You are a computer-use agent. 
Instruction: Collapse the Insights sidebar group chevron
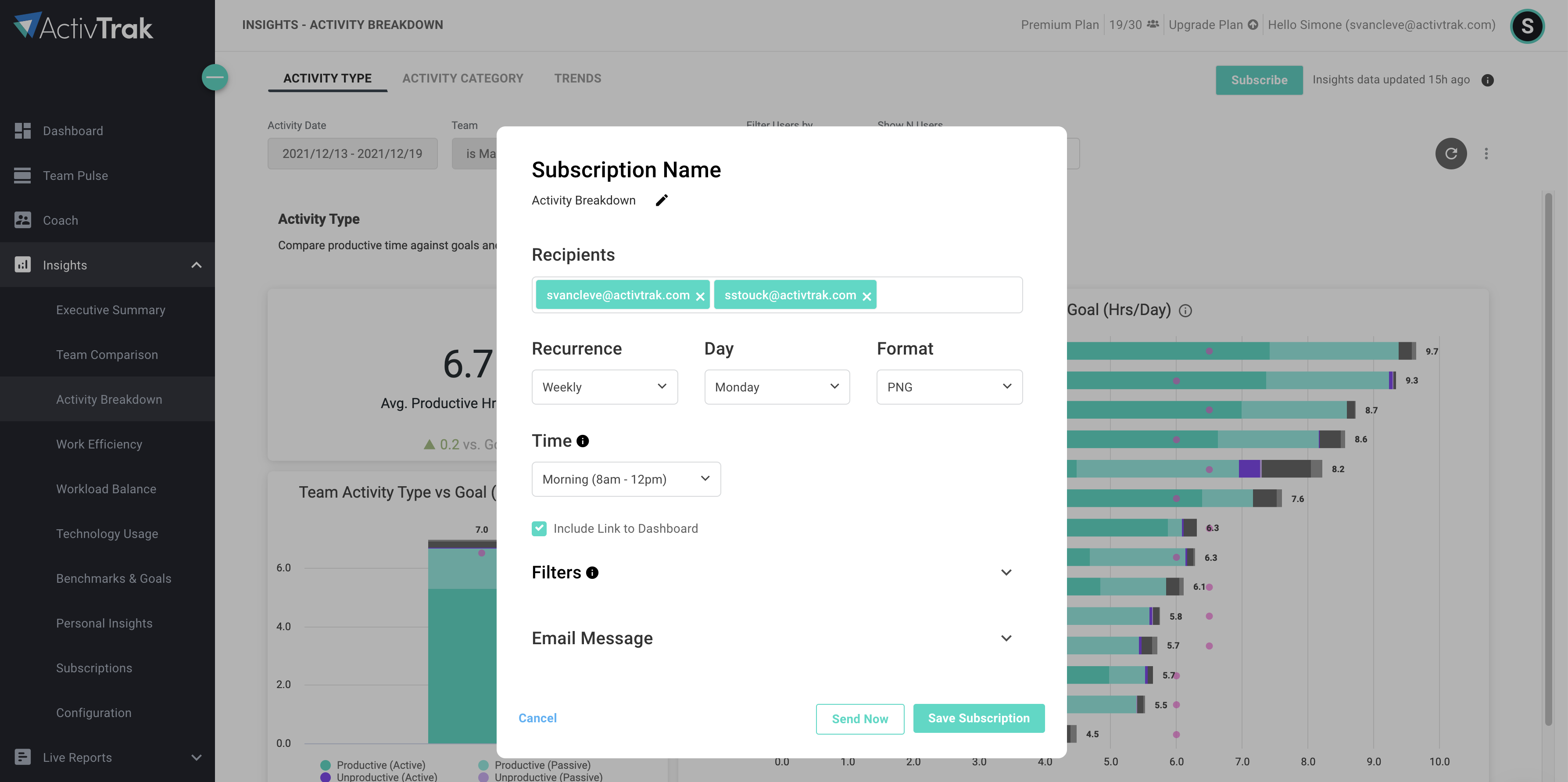196,265
